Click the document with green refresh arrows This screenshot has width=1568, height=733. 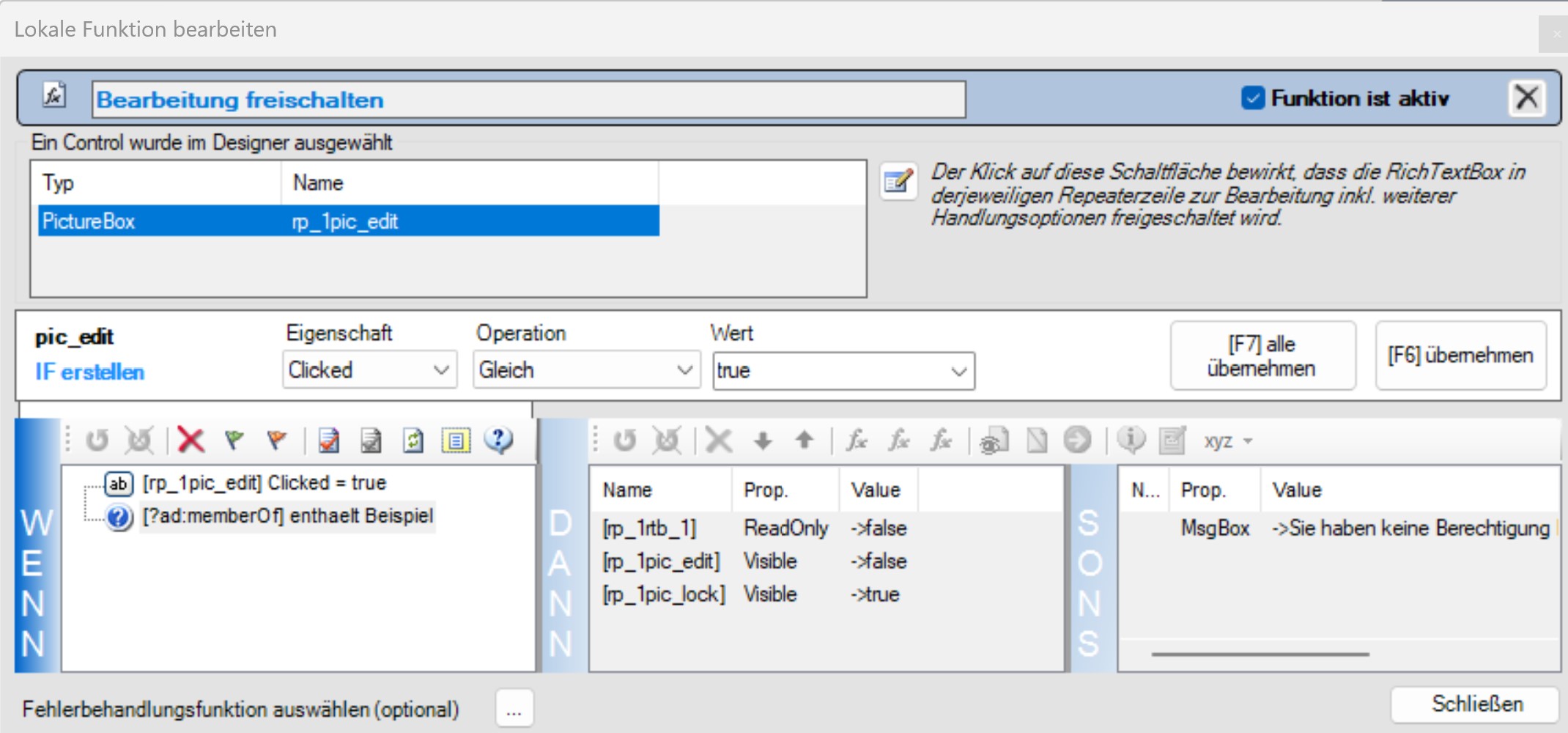click(413, 441)
